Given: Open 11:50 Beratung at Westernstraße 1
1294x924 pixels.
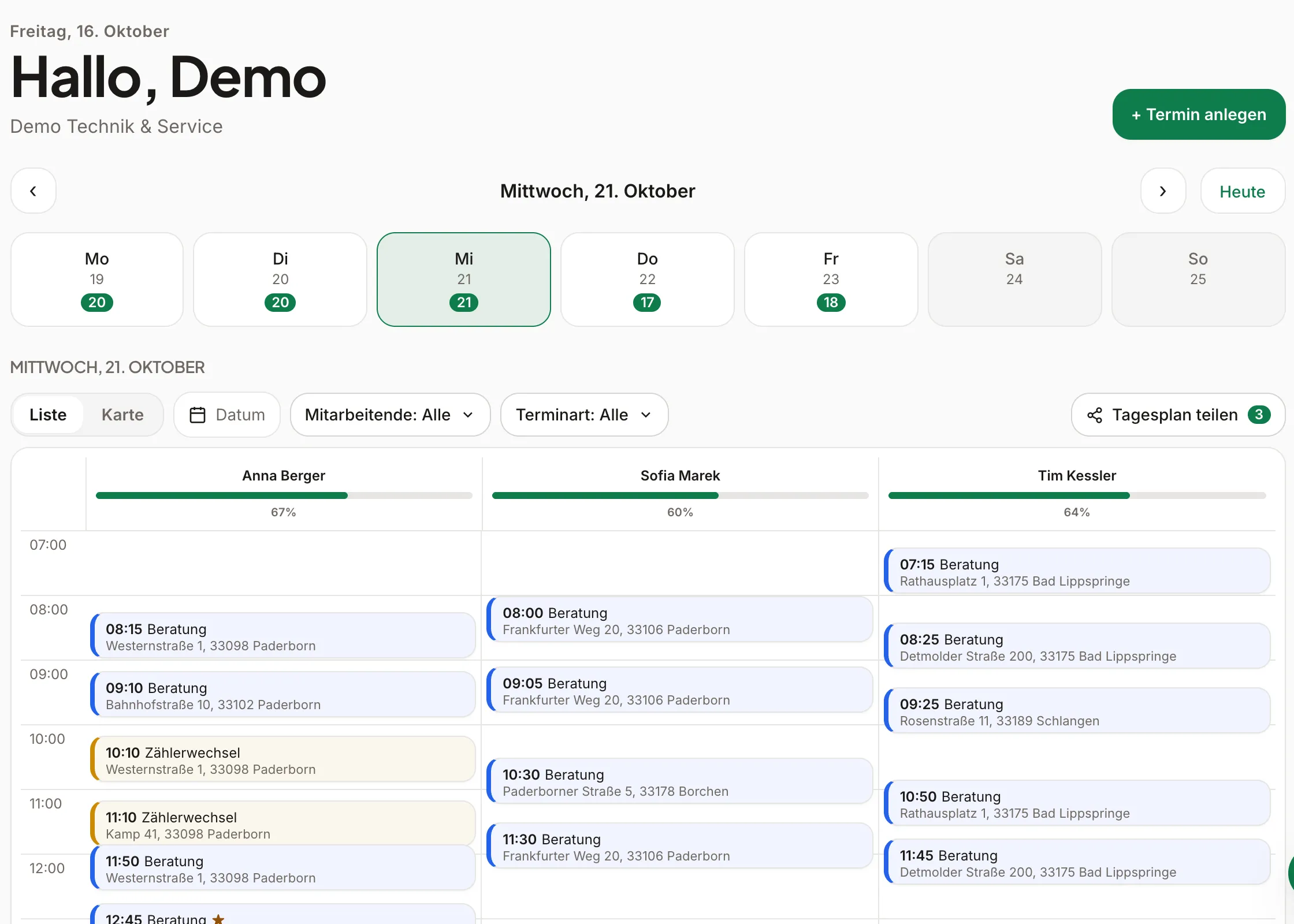Looking at the screenshot, I should (283, 868).
